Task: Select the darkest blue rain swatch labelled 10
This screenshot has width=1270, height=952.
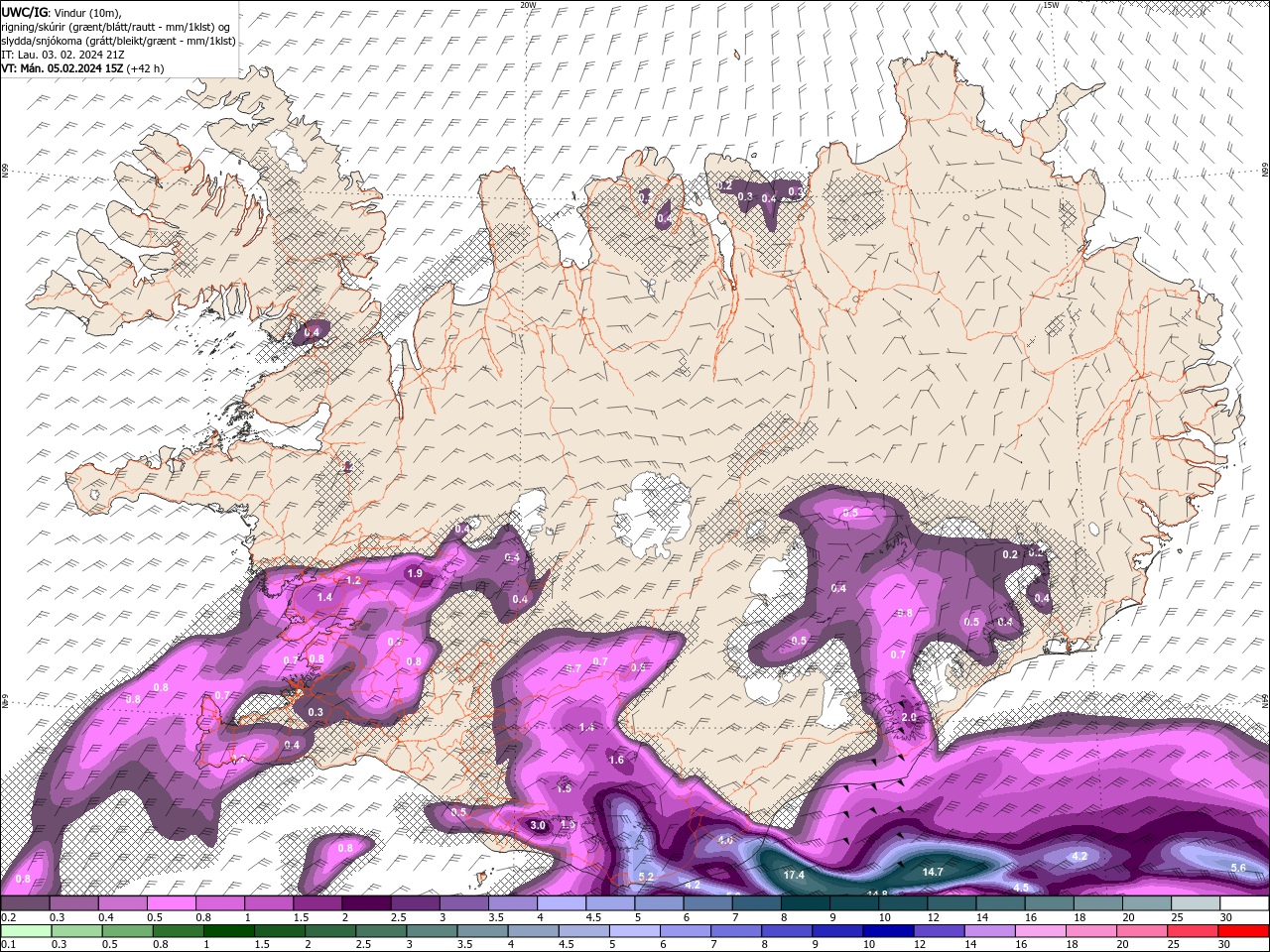Action: (x=887, y=931)
